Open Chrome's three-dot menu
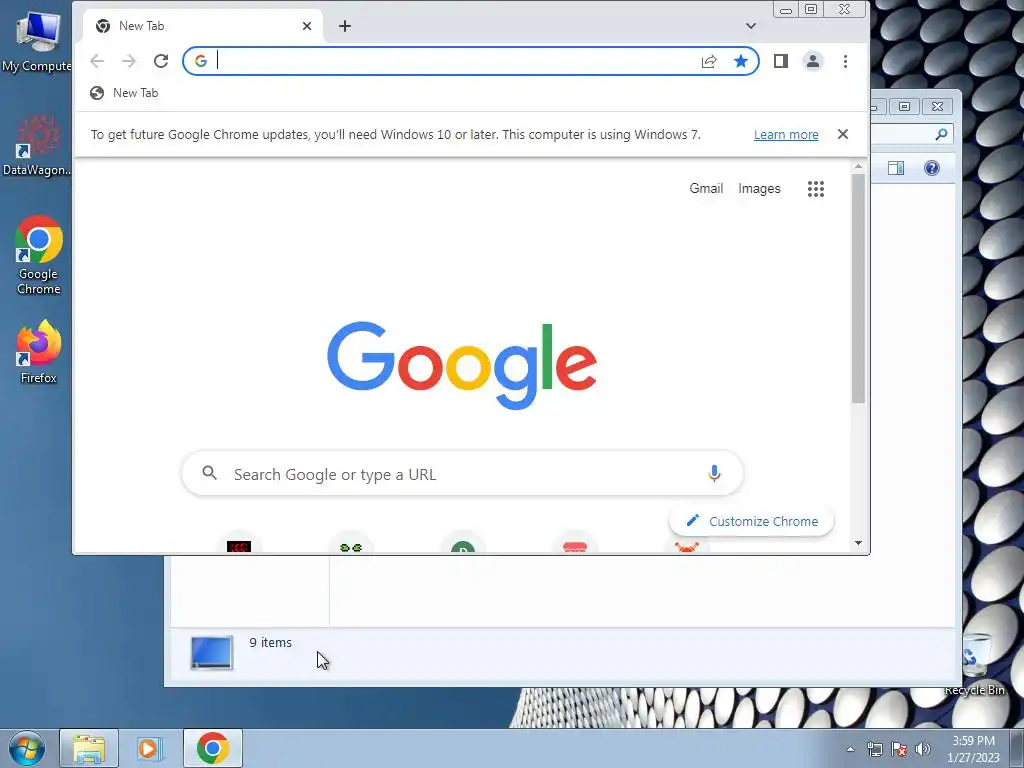Image resolution: width=1024 pixels, height=768 pixels. pyautogui.click(x=845, y=61)
